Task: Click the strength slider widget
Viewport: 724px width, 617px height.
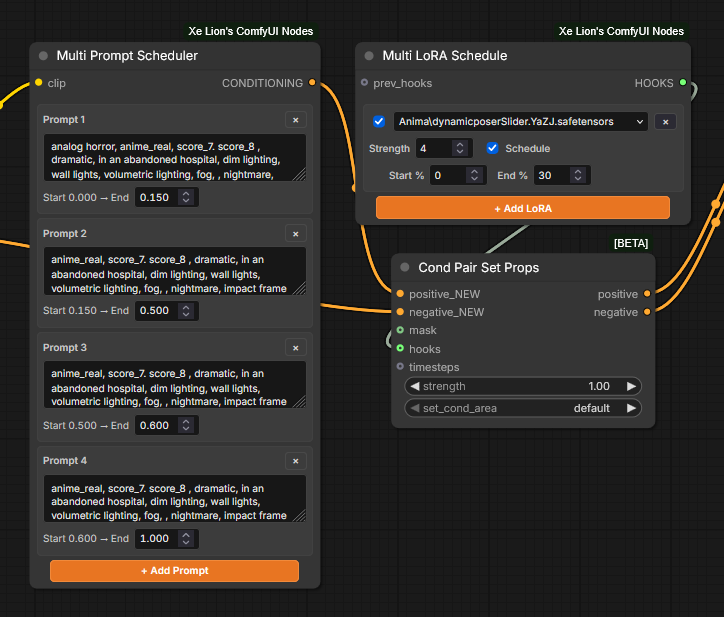Action: 523,386
